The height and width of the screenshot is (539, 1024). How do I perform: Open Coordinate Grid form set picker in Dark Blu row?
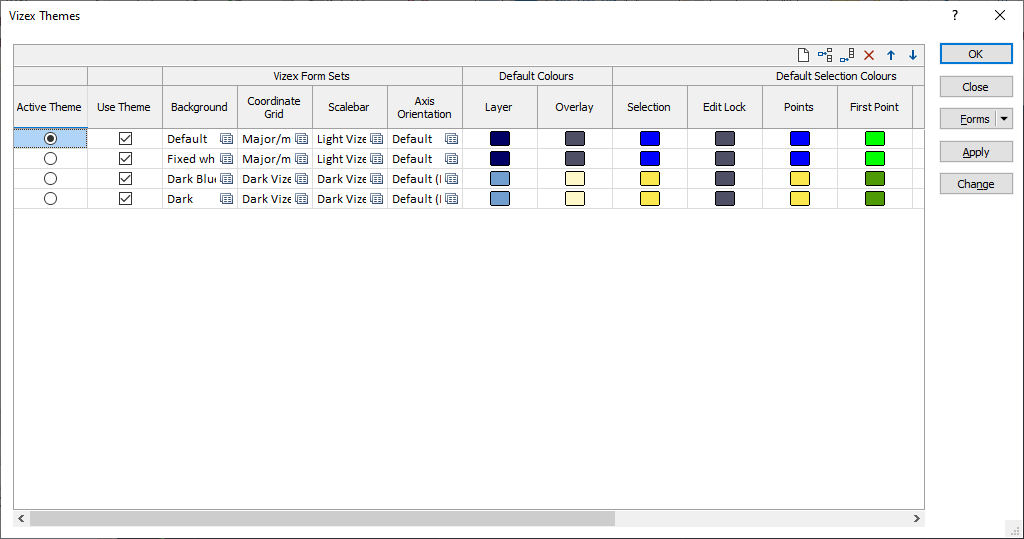tap(301, 178)
